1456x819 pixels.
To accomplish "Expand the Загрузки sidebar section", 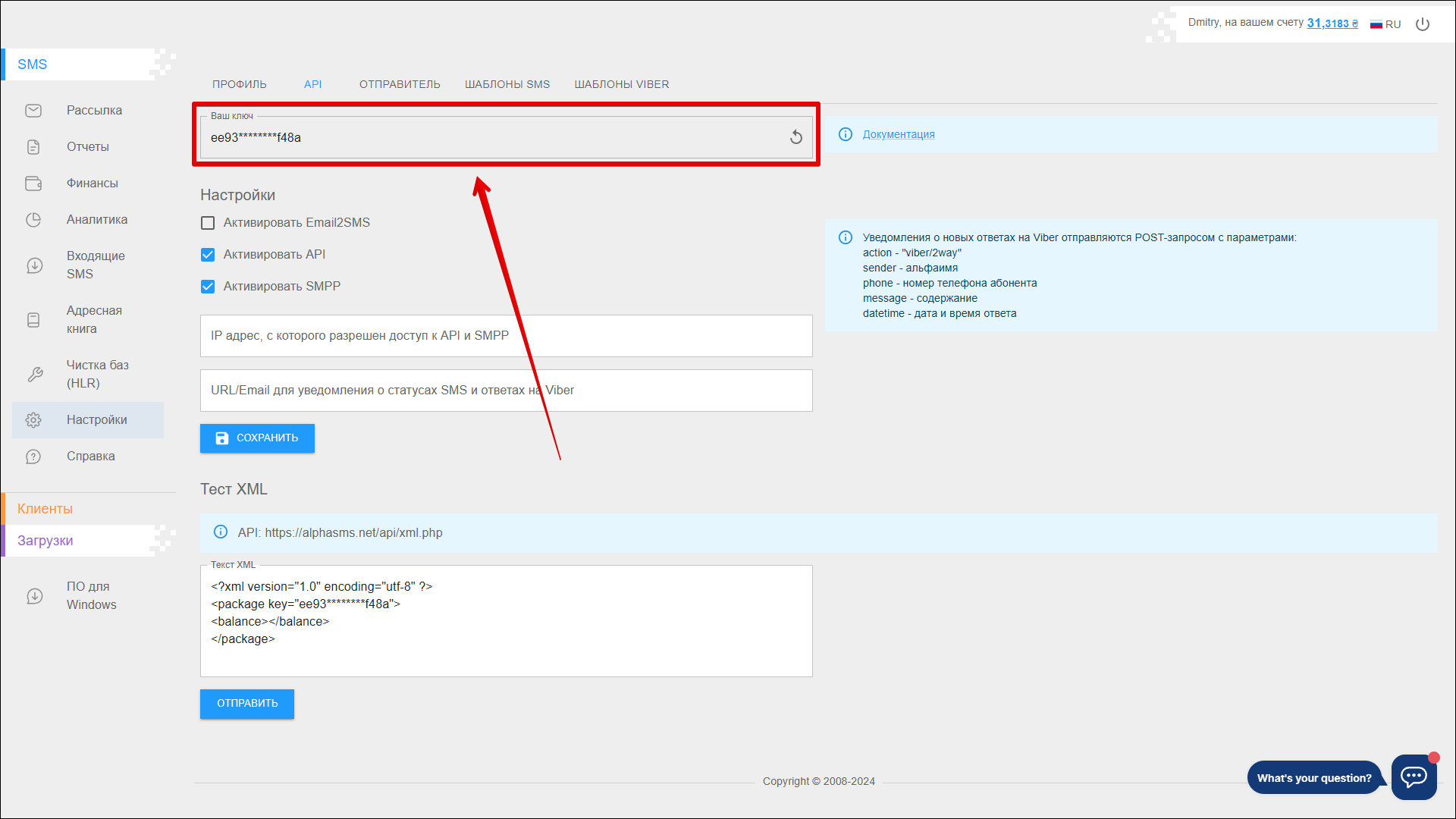I will pos(45,541).
